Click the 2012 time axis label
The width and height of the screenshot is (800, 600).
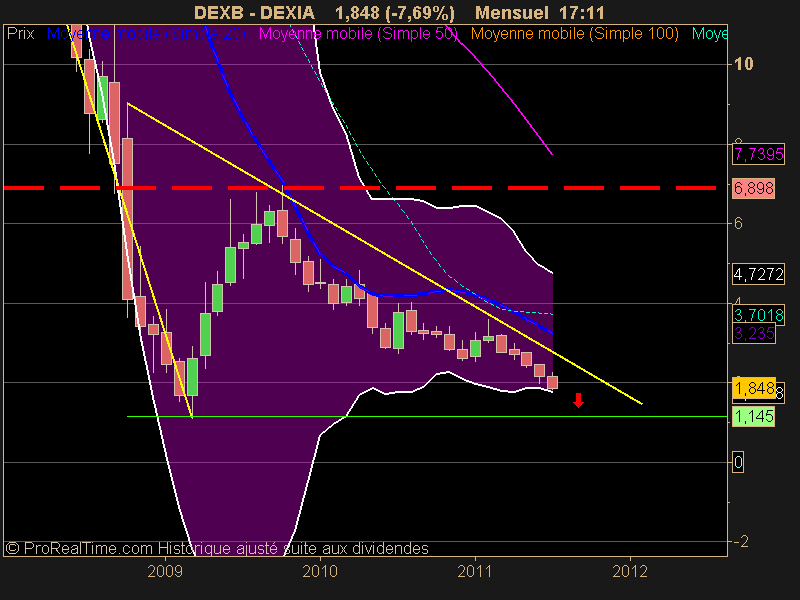(x=630, y=571)
